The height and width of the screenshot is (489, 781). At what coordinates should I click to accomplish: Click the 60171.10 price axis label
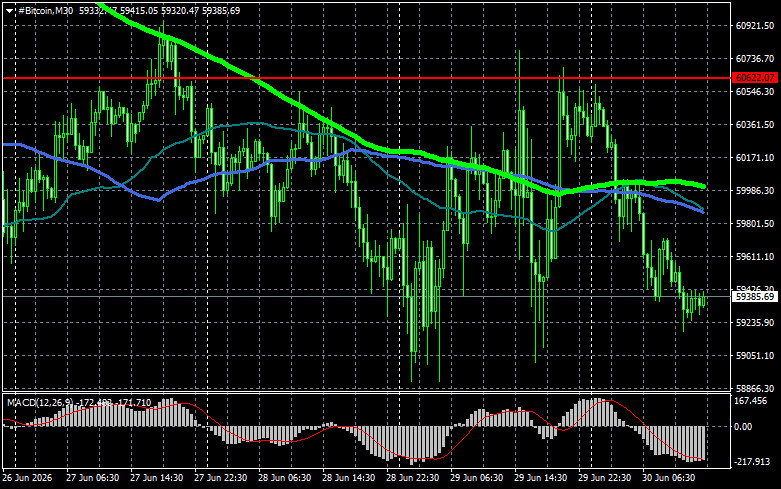(755, 158)
